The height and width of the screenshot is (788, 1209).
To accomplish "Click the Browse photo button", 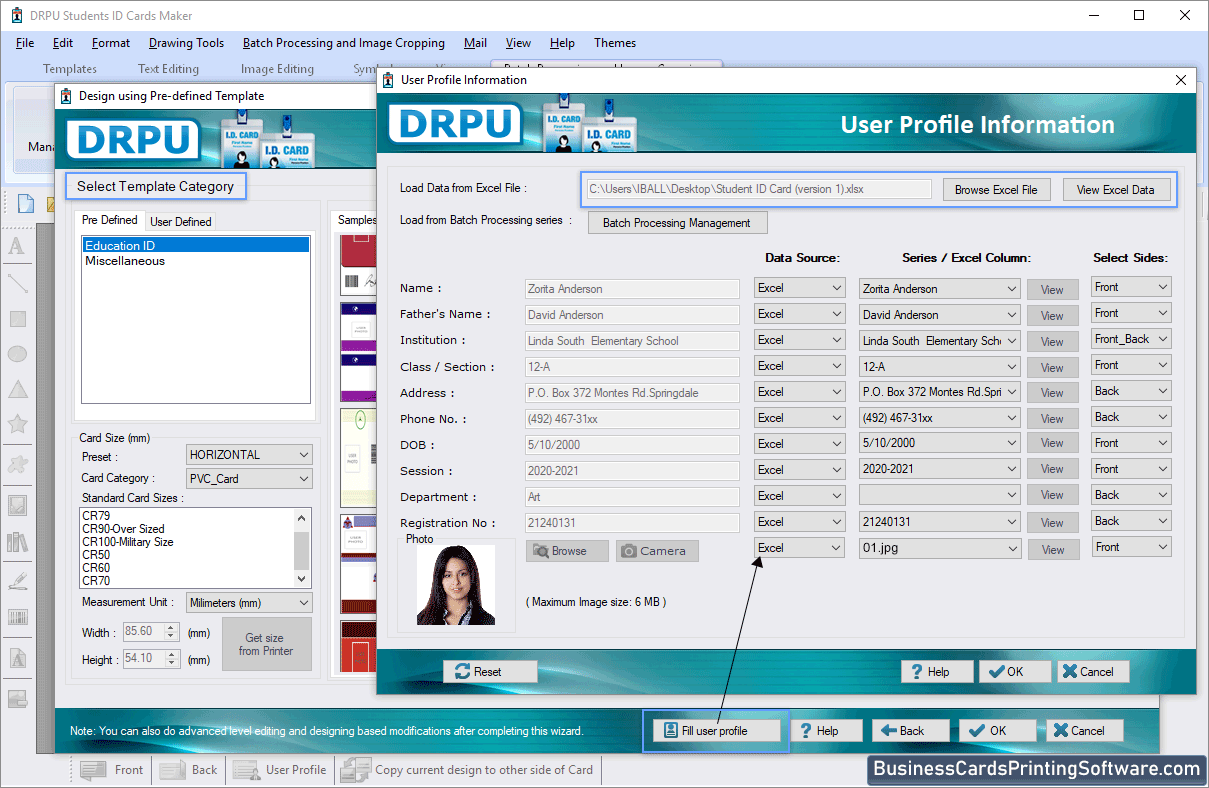I will coord(567,551).
